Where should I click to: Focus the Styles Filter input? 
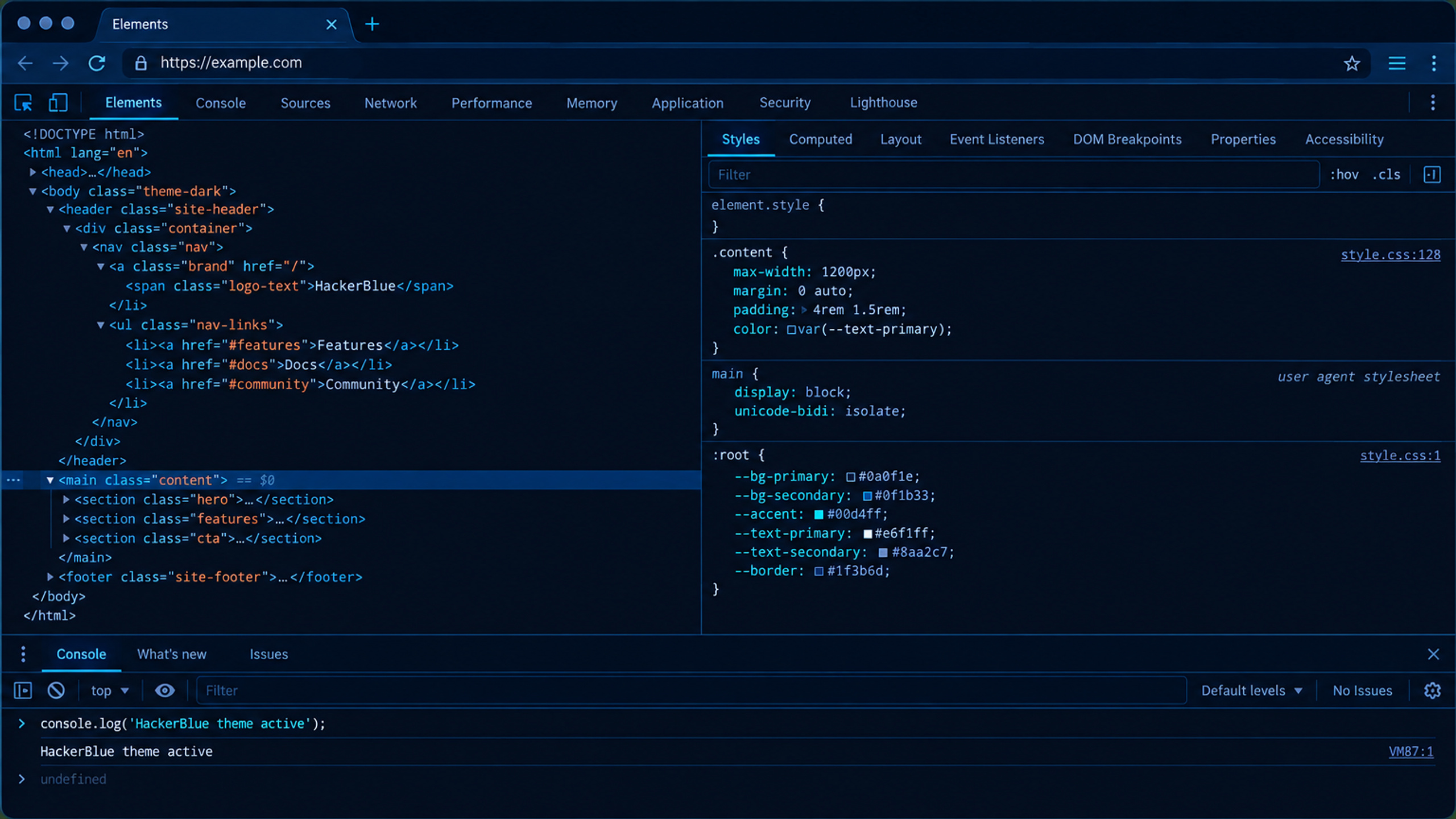(1014, 175)
